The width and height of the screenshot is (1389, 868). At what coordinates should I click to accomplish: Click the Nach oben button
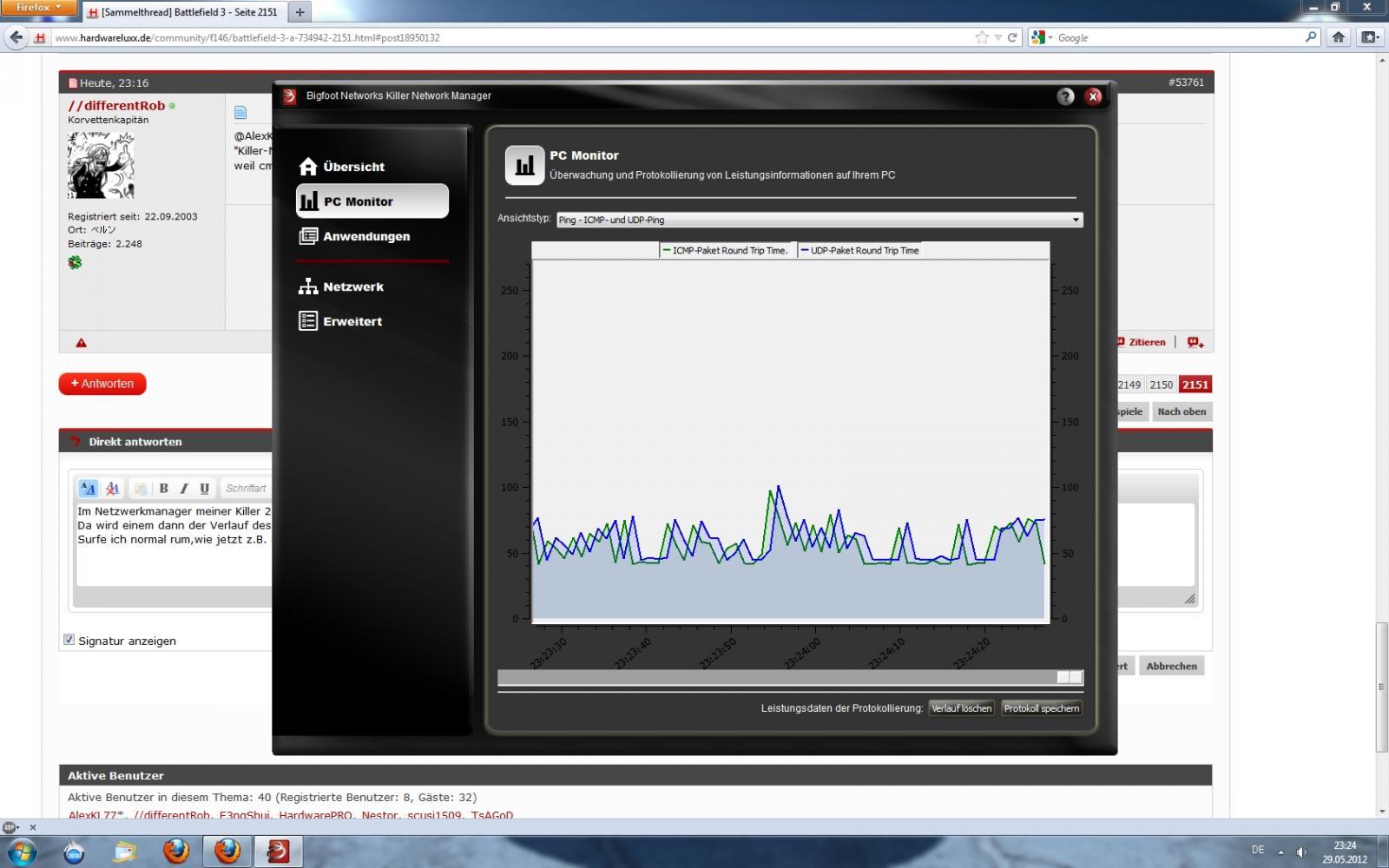1181,411
